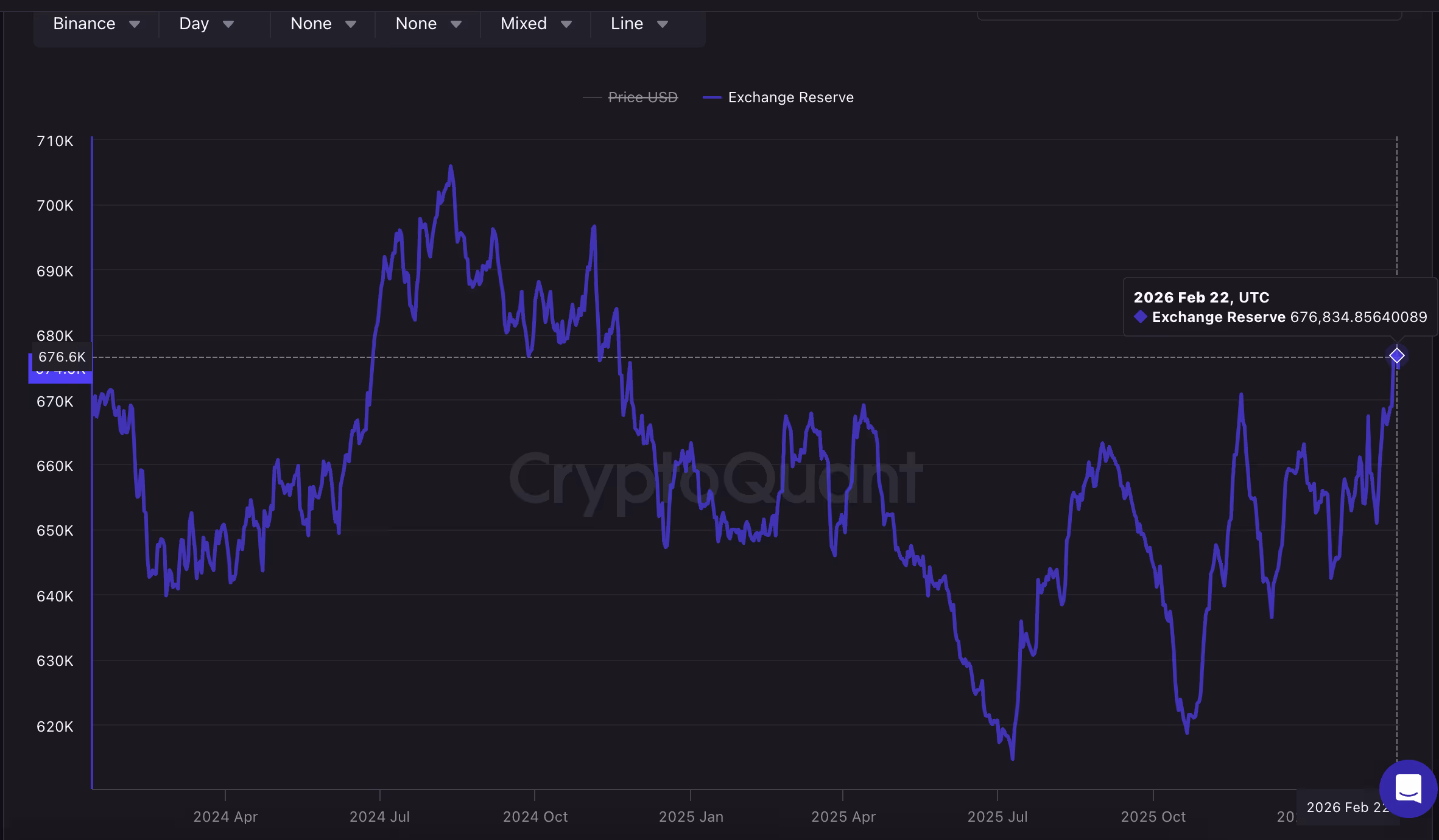This screenshot has height=840, width=1439.
Task: Click the Price USD legend line icon
Action: coord(593,97)
